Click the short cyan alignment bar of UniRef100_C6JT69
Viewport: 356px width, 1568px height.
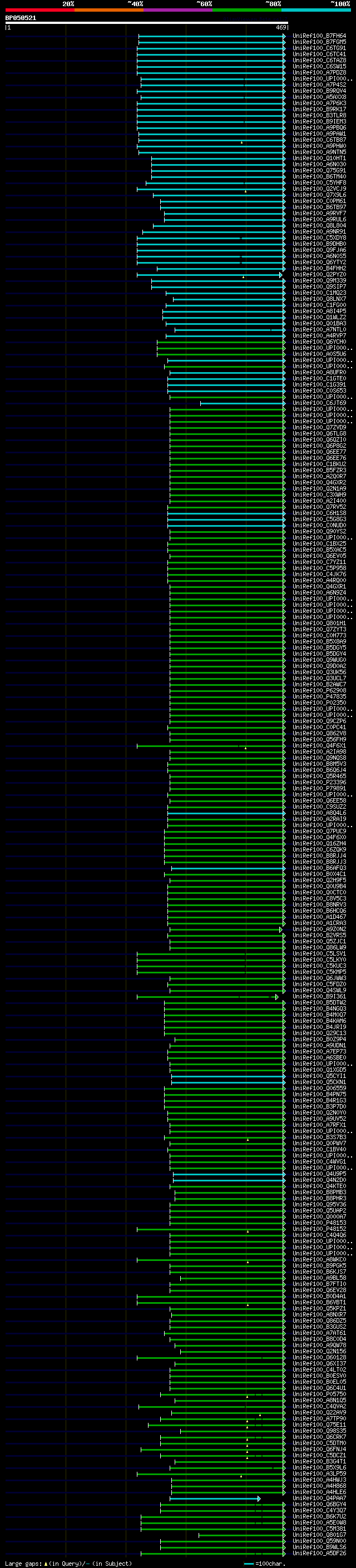(x=243, y=403)
